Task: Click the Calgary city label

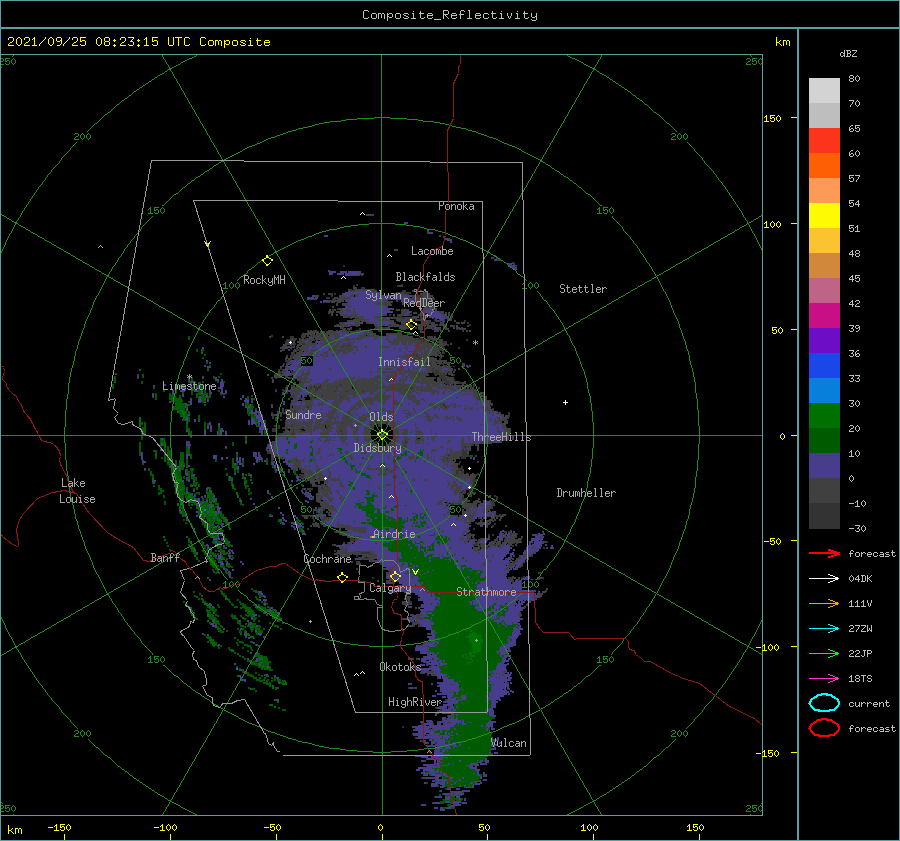Action: tap(390, 588)
